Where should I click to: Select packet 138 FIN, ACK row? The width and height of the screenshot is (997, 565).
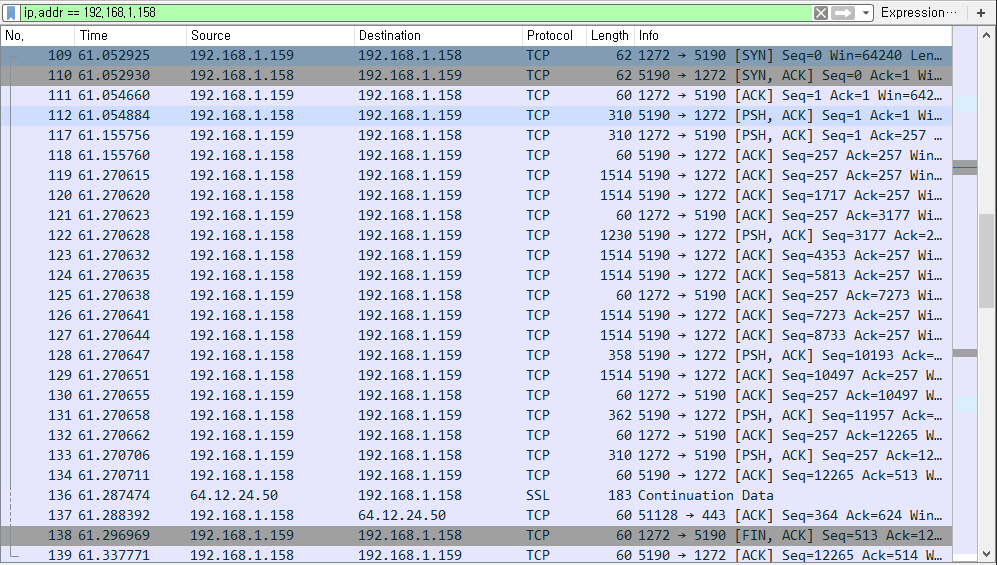pyautogui.click(x=476, y=536)
